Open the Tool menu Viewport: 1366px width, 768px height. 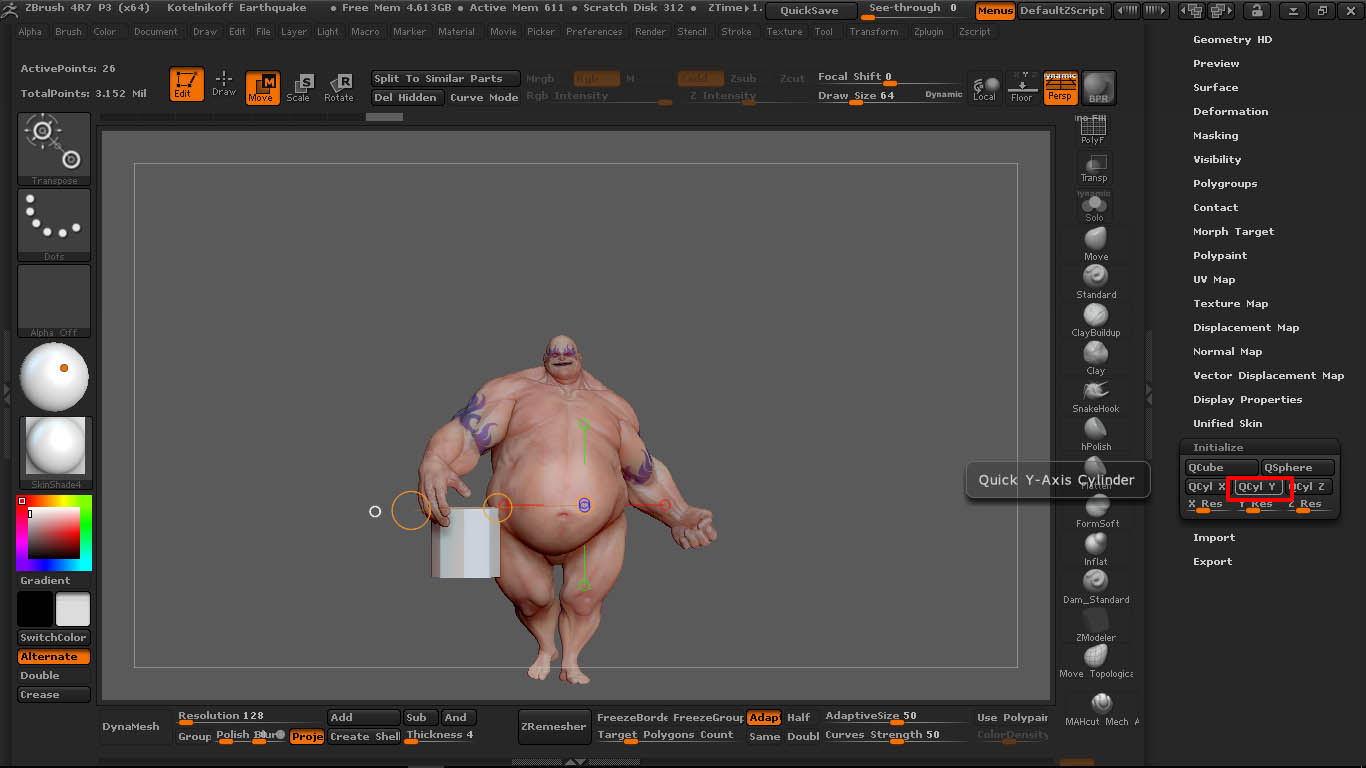click(823, 31)
